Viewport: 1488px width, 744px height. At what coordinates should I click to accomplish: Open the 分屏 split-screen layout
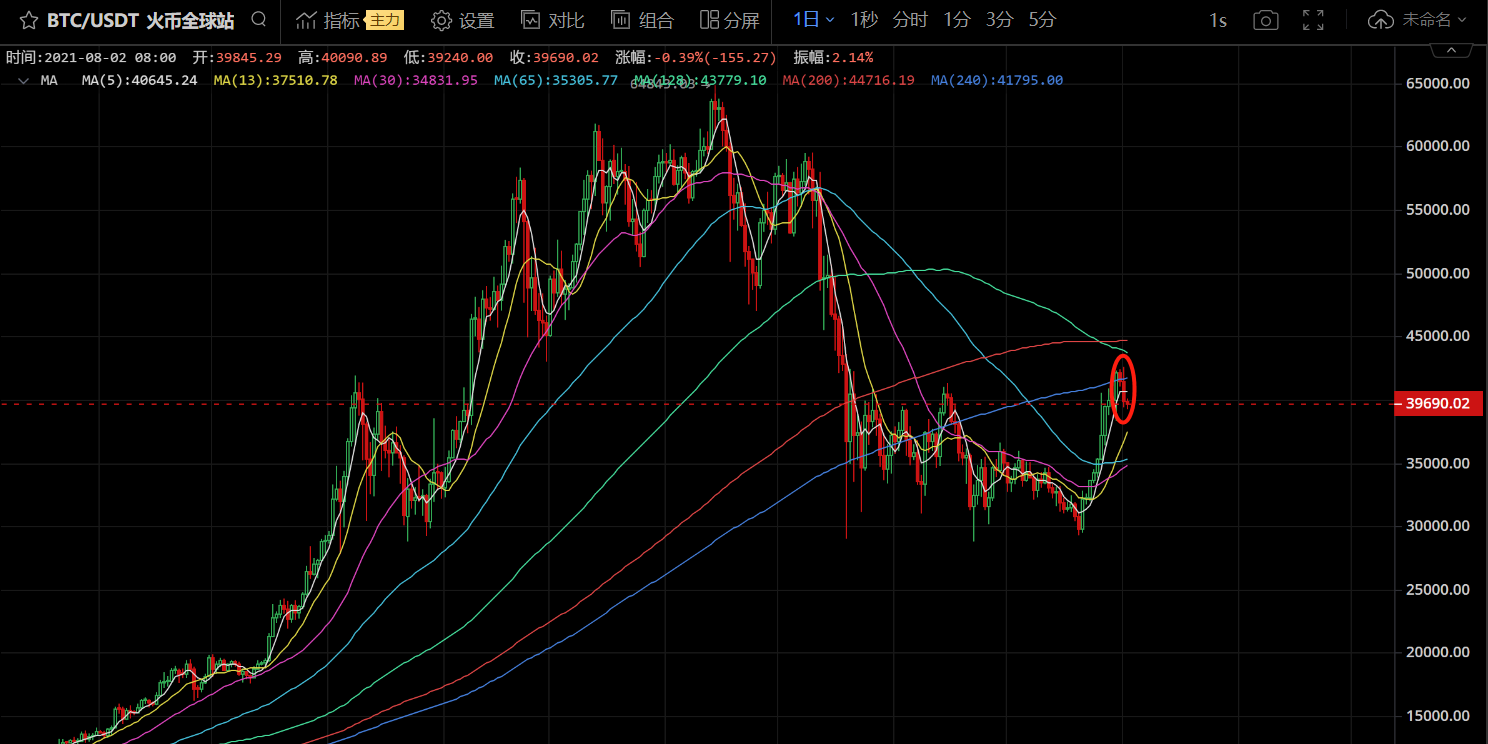coord(730,20)
